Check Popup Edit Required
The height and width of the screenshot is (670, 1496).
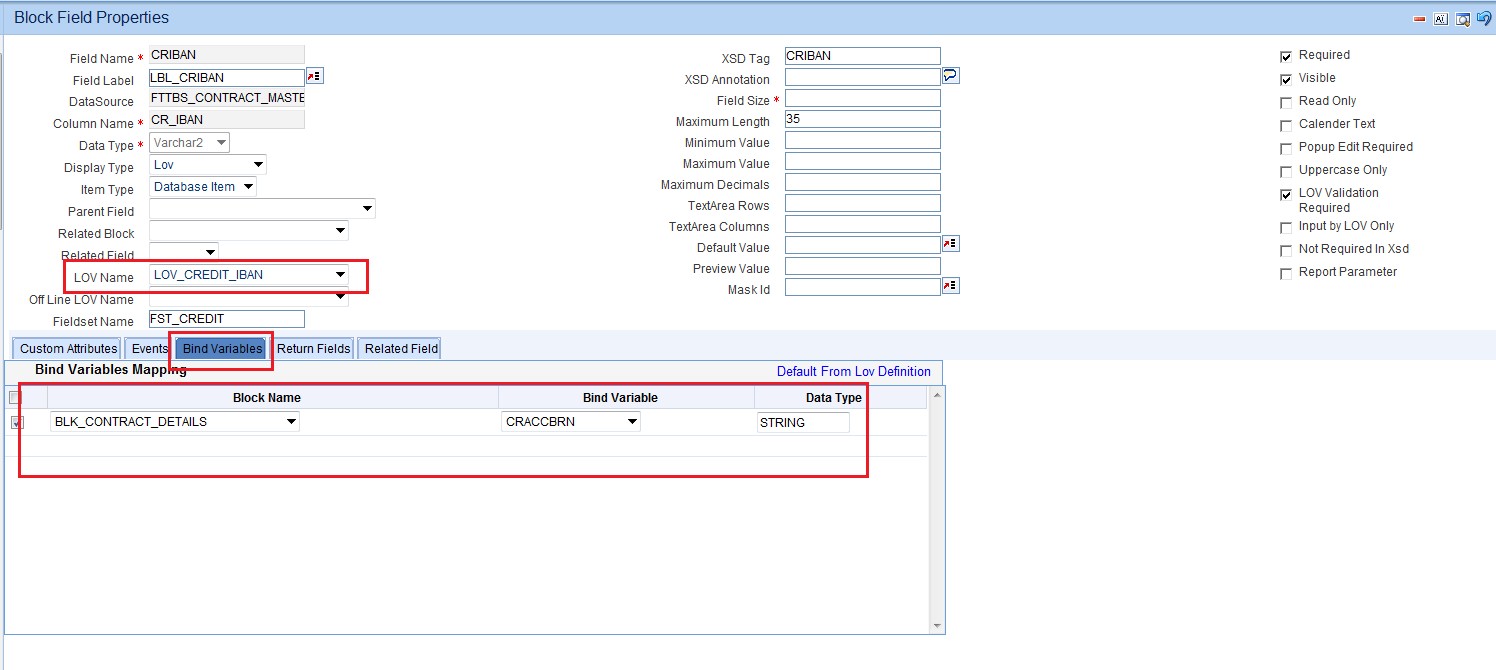click(x=1286, y=148)
